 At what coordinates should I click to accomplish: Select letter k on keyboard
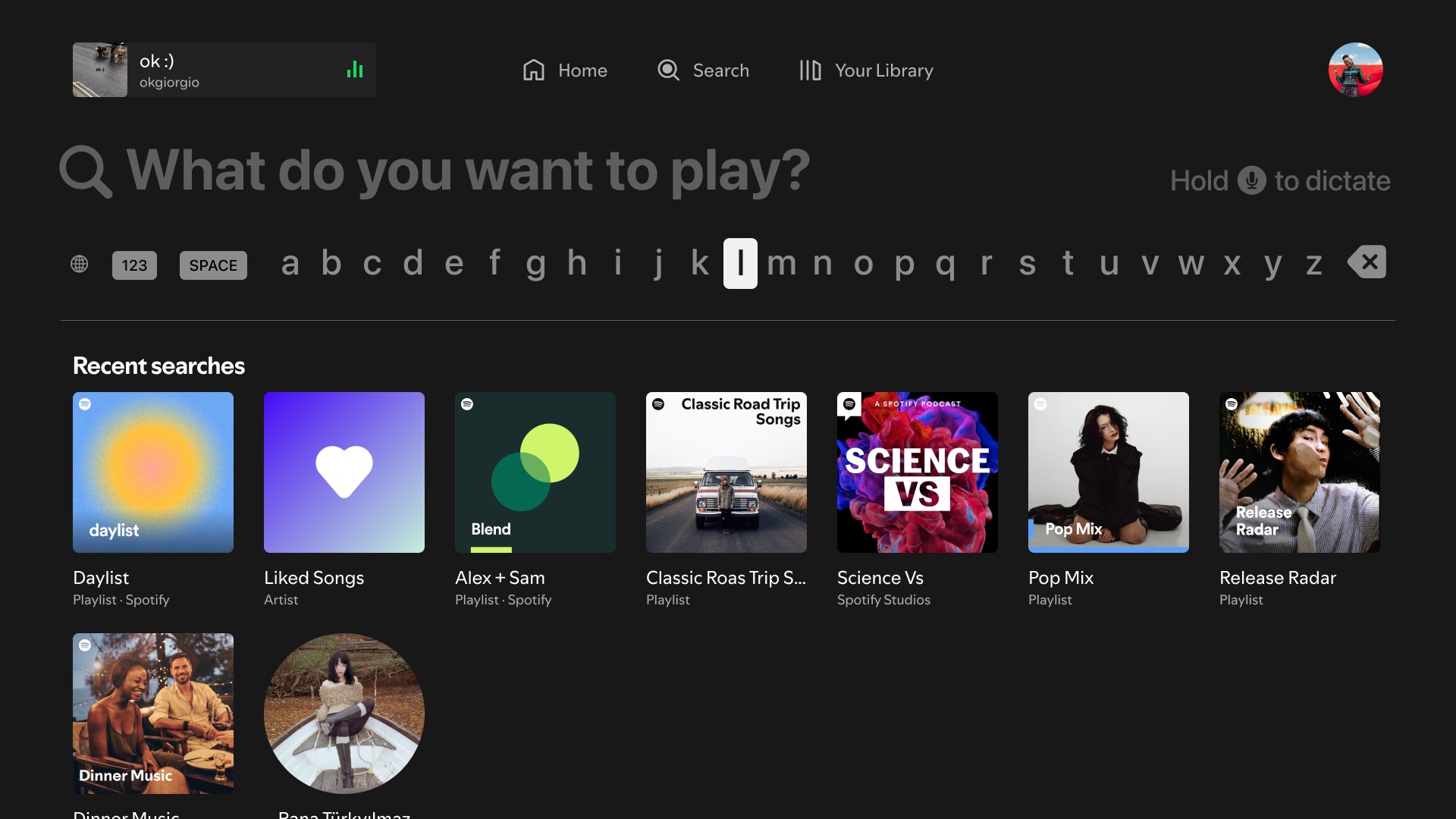point(700,264)
